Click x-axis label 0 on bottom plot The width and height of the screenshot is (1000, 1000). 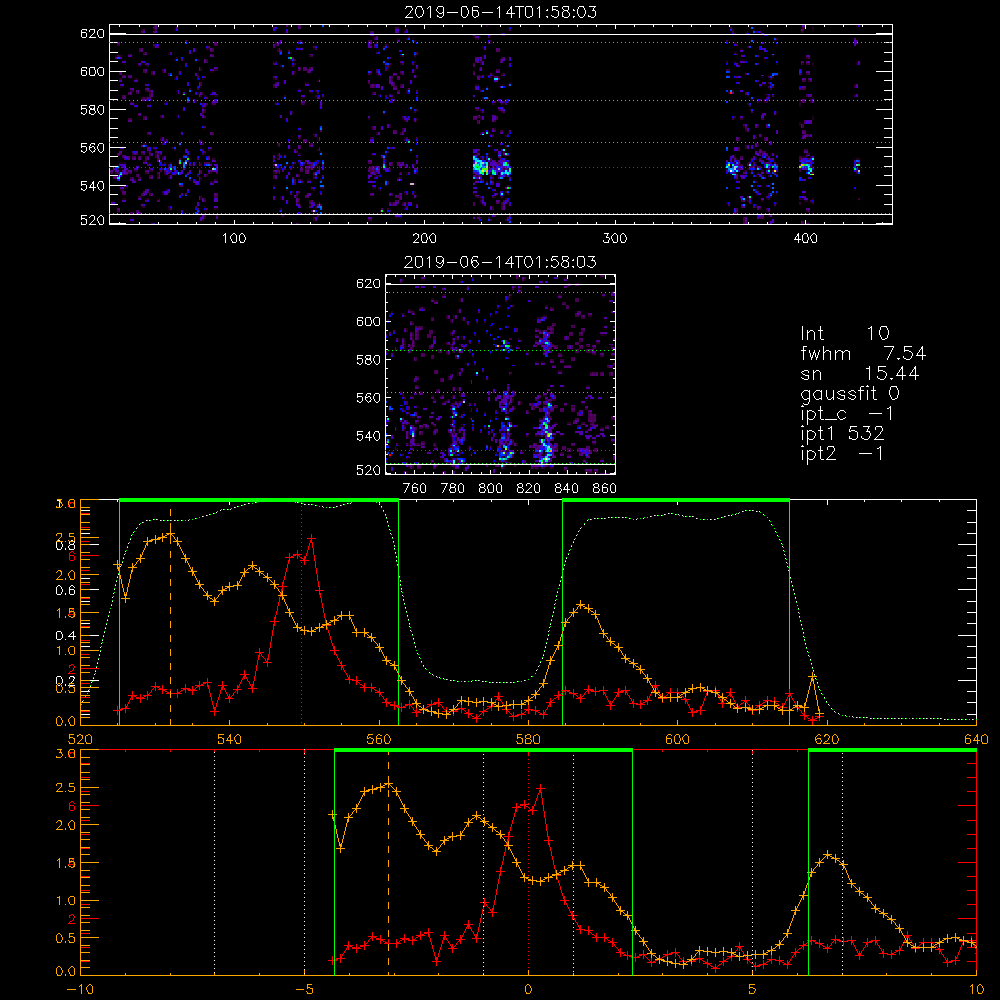click(529, 990)
